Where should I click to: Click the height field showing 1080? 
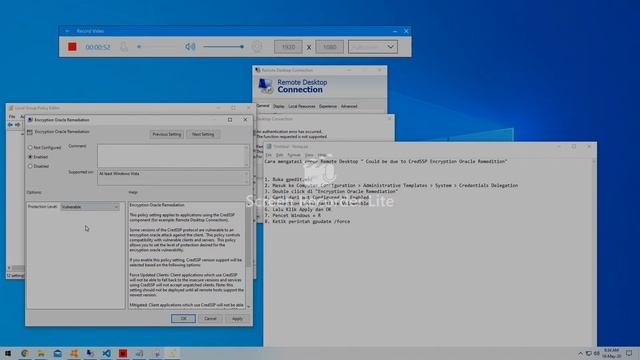pos(329,47)
